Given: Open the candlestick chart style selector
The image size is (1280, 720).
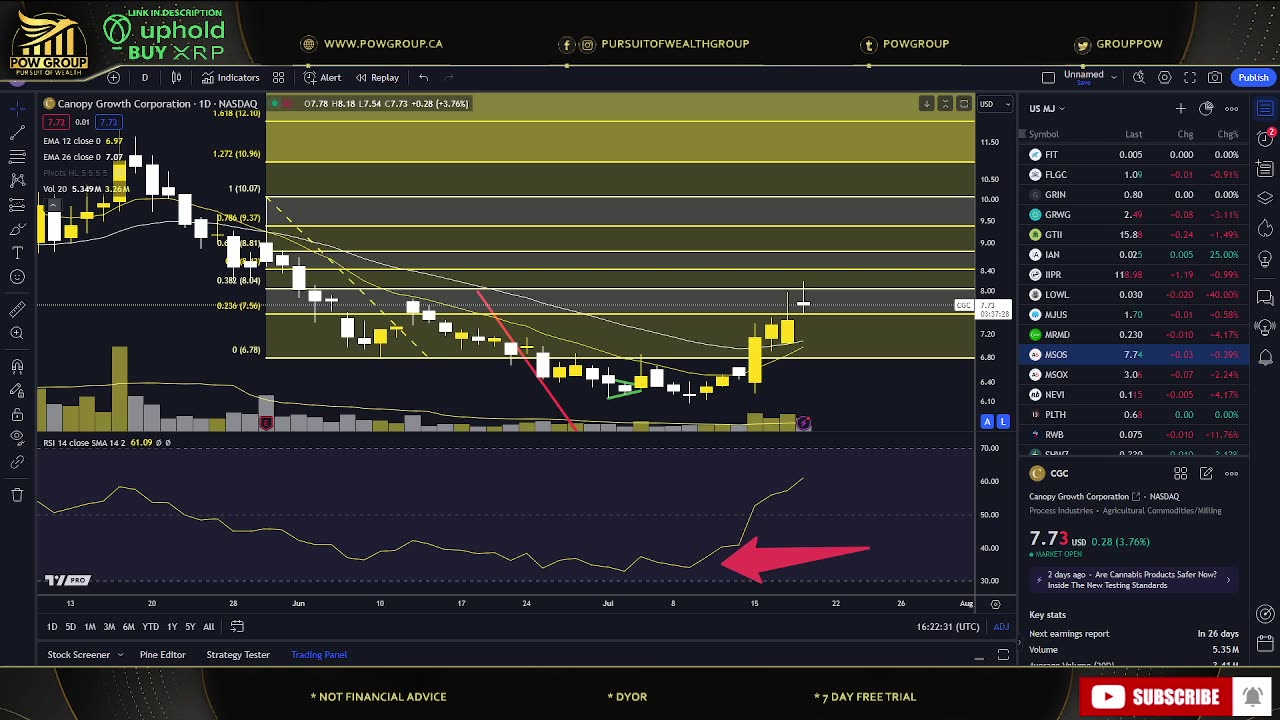Looking at the screenshot, I should point(177,77).
